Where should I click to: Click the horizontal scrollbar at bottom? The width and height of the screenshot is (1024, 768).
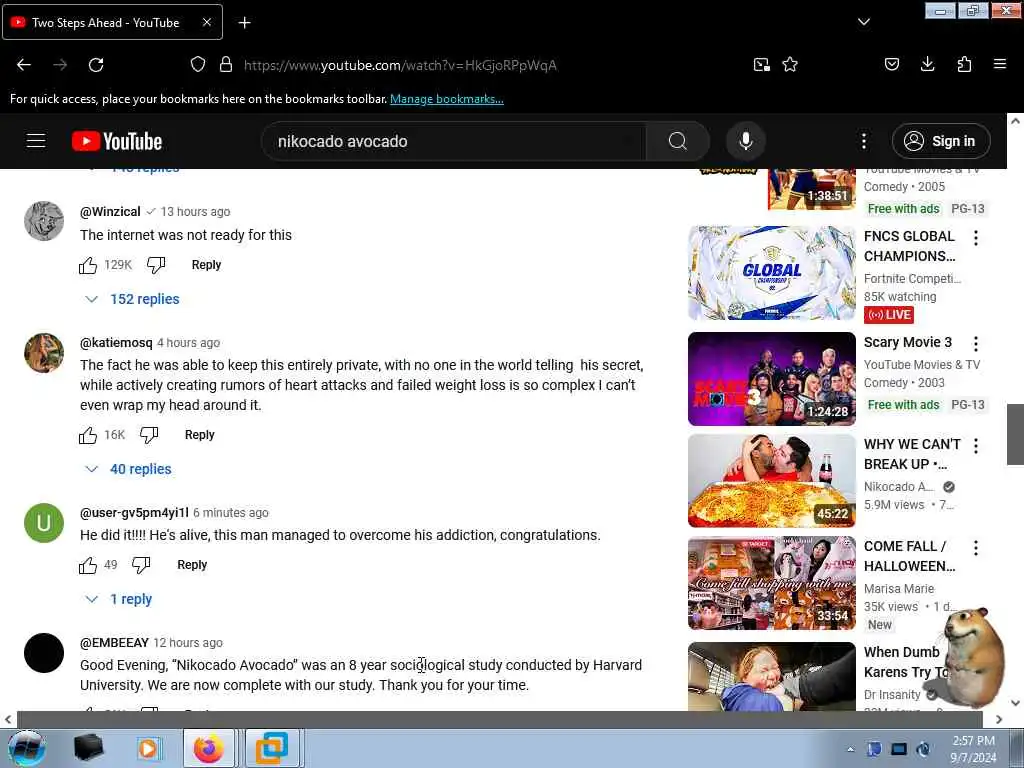[499, 719]
